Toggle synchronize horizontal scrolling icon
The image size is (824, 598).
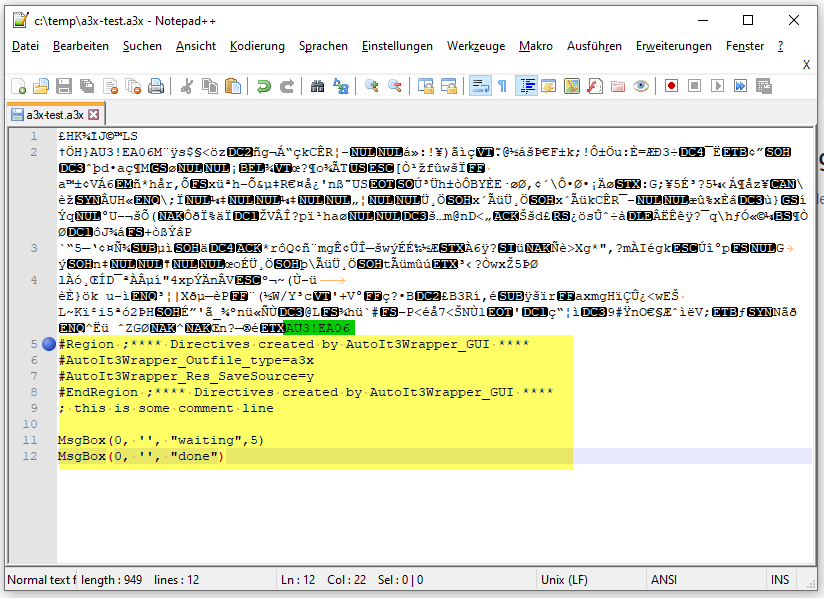[x=448, y=86]
